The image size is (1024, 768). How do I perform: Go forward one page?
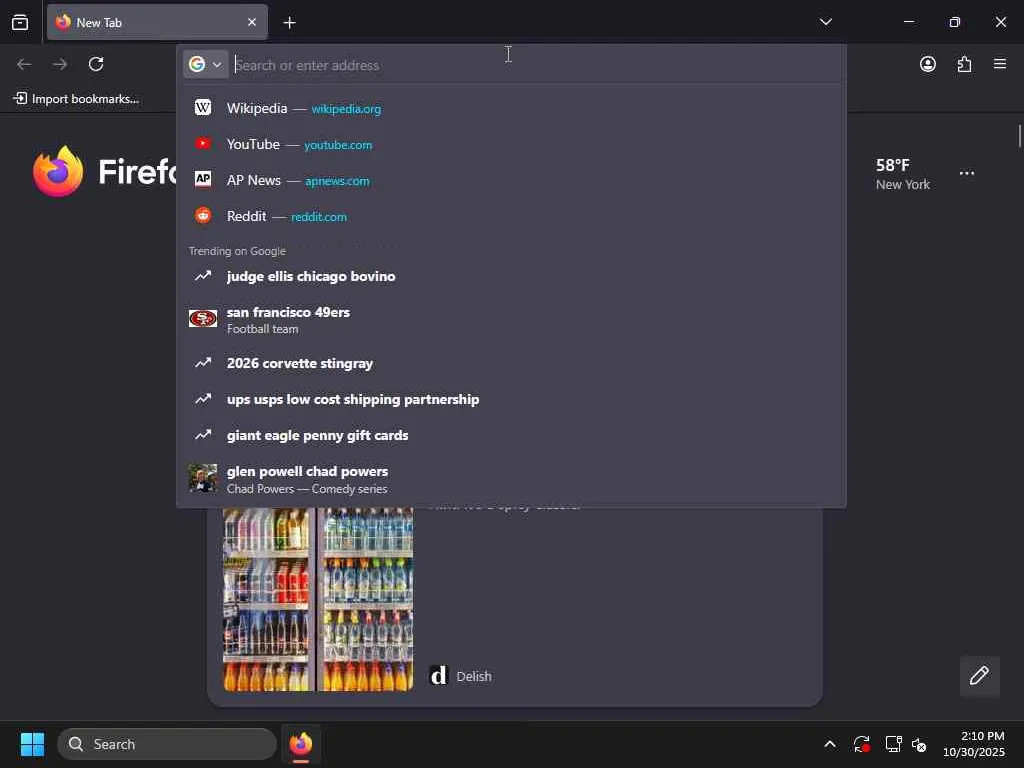pos(60,64)
